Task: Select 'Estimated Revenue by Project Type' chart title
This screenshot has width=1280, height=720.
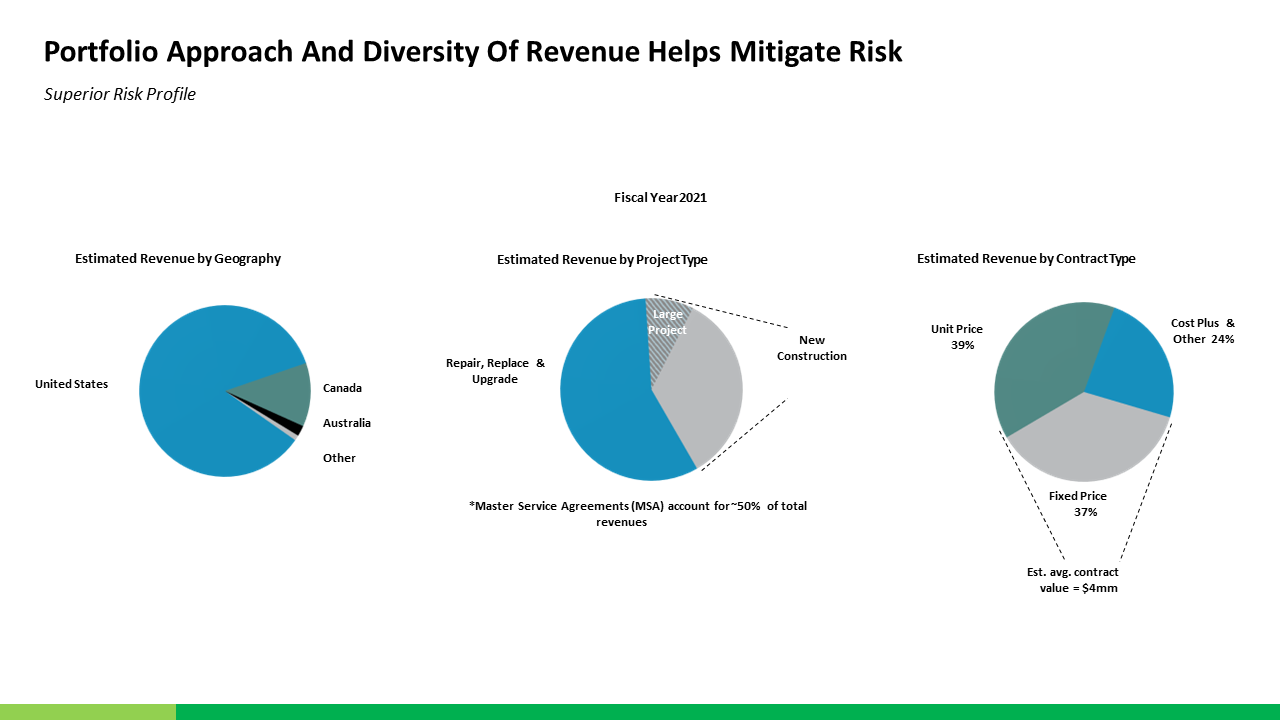Action: (x=602, y=259)
